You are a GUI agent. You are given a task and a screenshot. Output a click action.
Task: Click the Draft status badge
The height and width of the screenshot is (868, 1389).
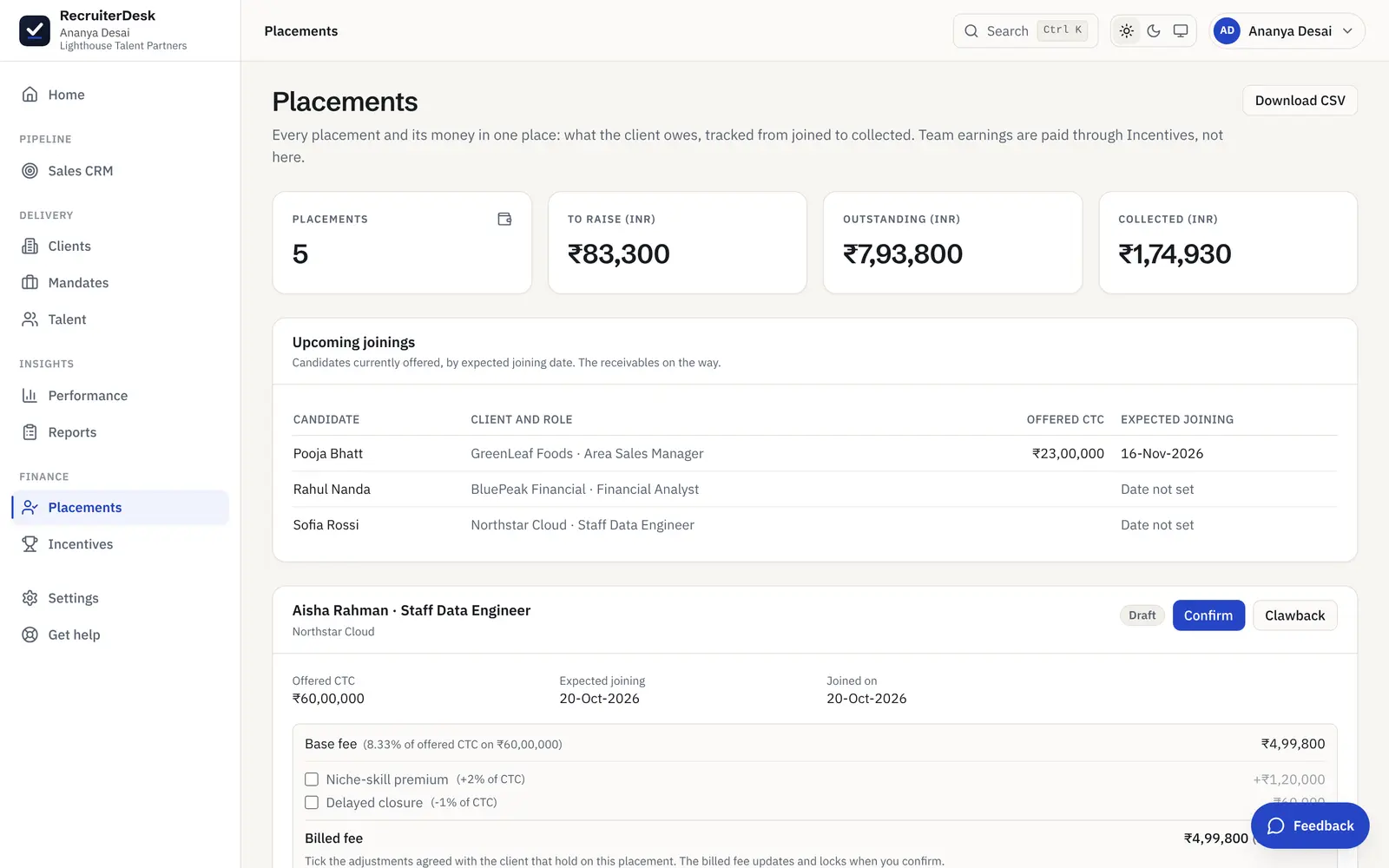coord(1142,615)
